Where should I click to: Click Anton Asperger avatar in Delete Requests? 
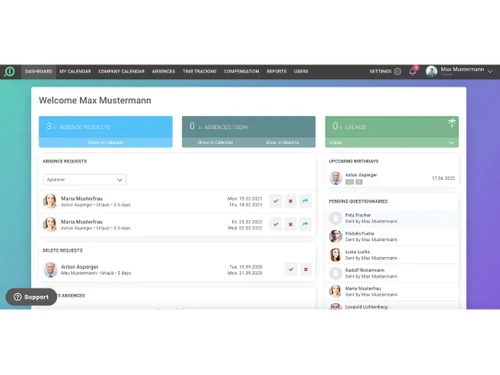pos(50,270)
